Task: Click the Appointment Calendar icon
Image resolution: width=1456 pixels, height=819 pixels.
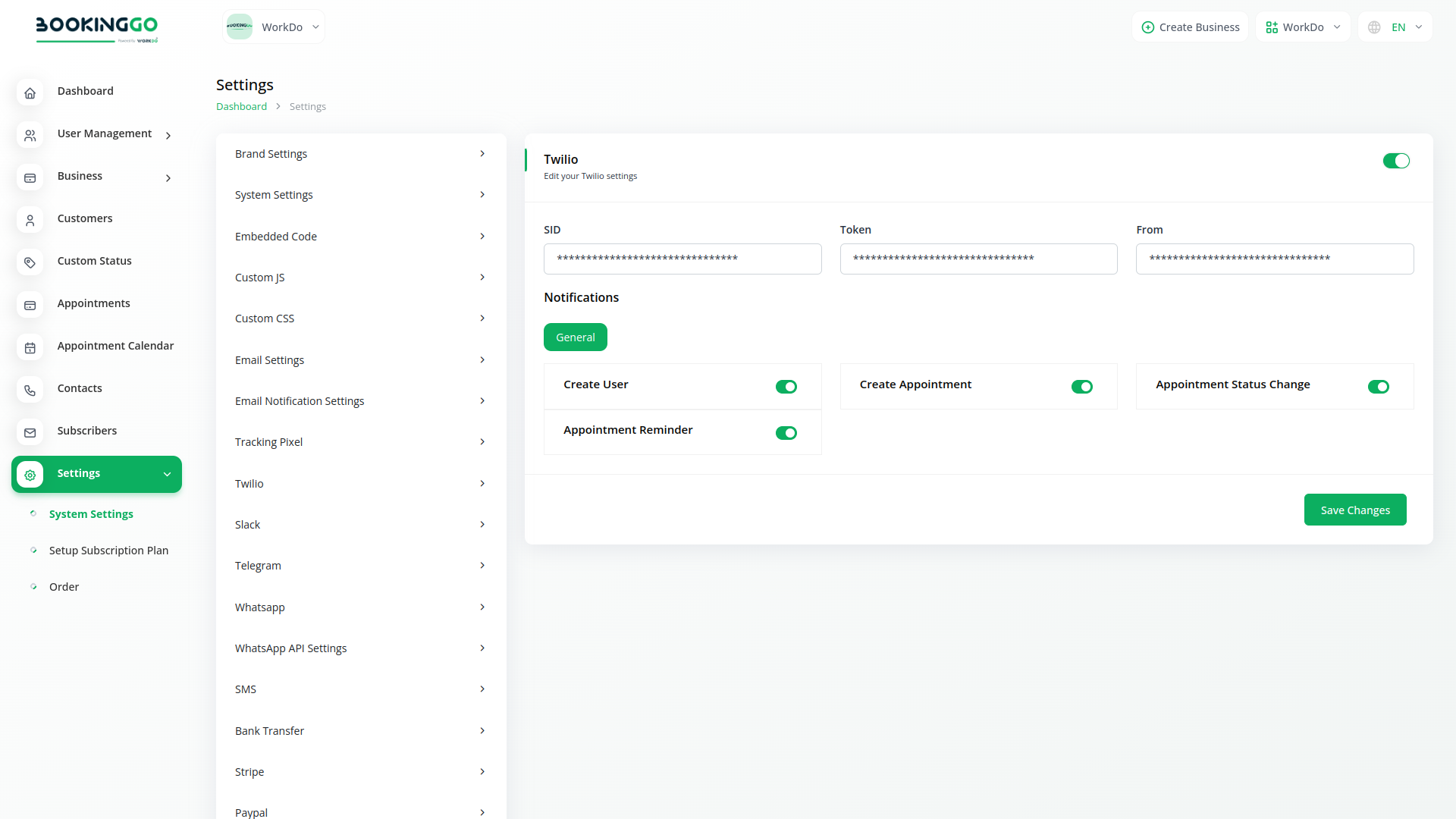Action: point(30,347)
